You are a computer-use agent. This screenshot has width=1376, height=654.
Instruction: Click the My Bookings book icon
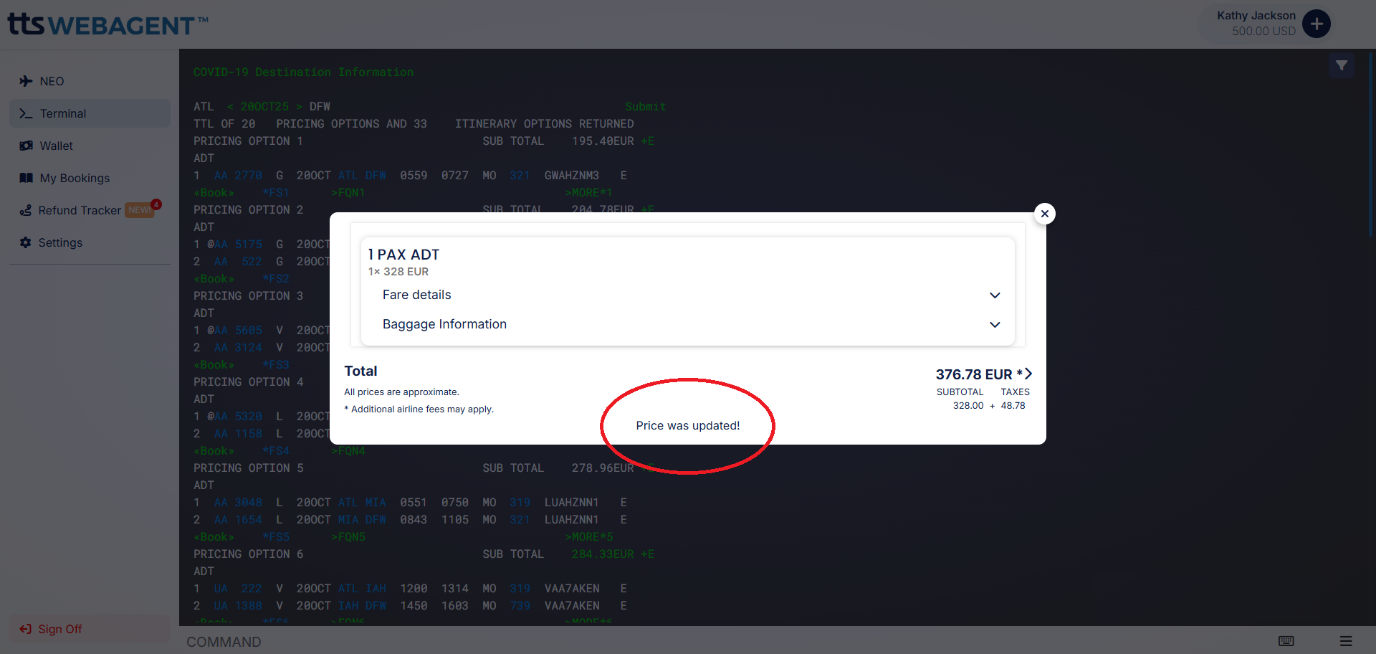pos(26,178)
